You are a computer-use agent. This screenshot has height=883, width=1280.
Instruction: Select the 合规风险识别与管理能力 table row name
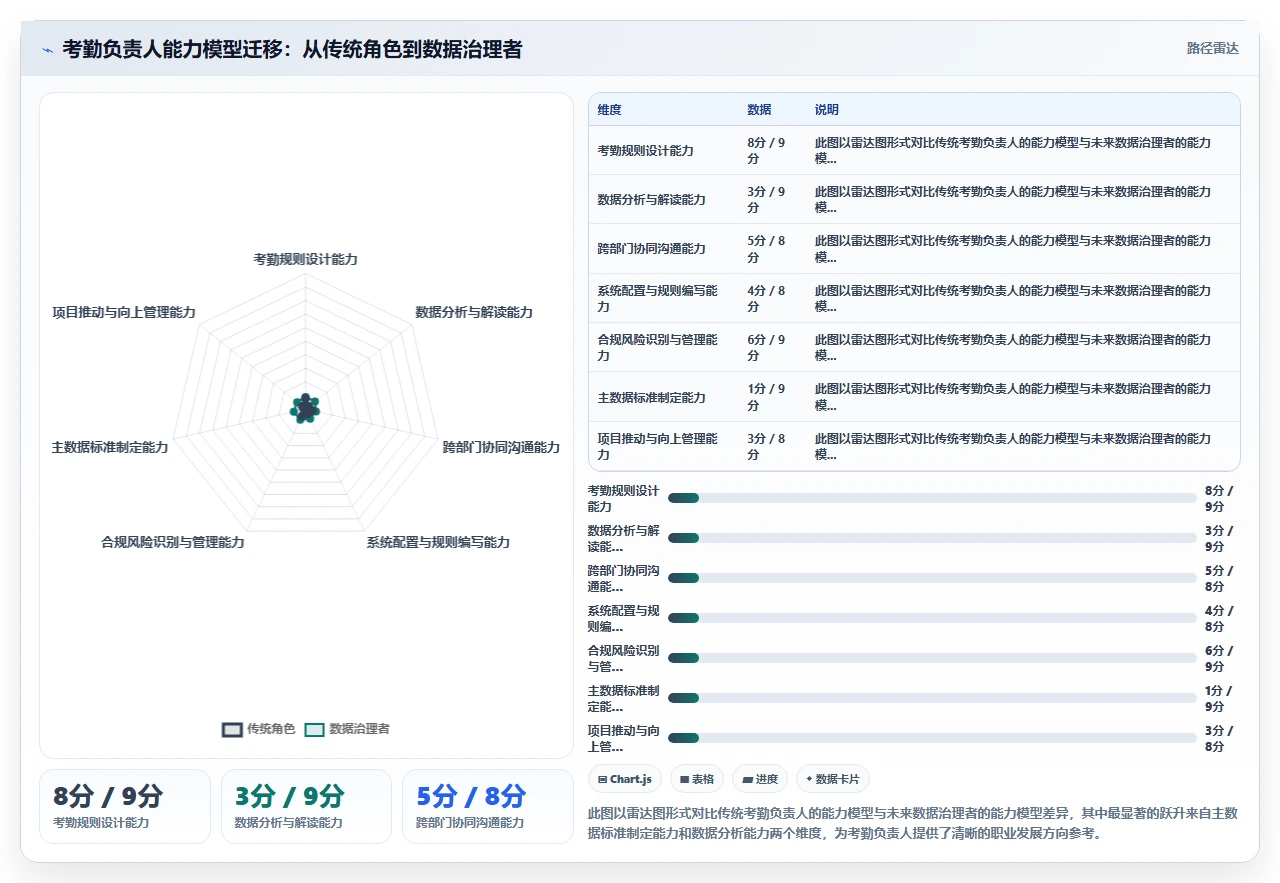pyautogui.click(x=658, y=348)
